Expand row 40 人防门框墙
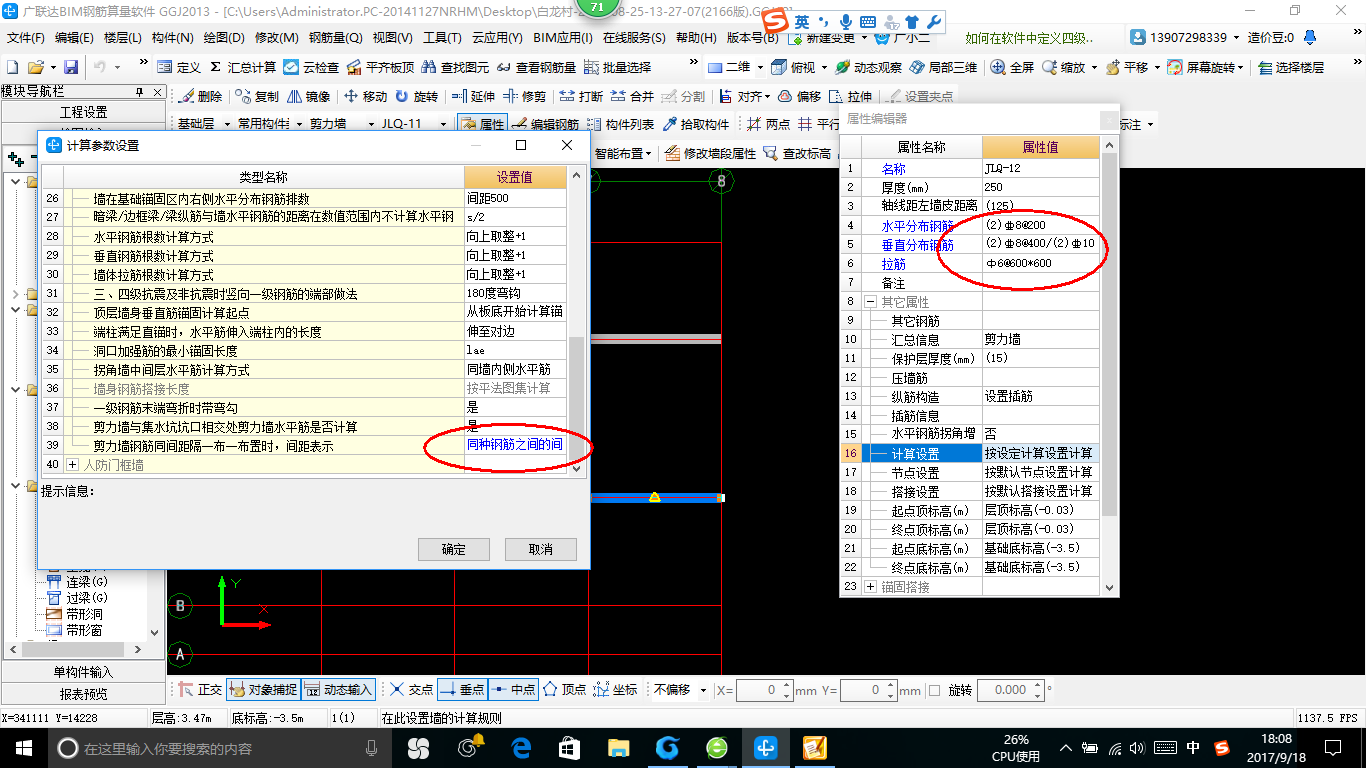Image resolution: width=1366 pixels, height=768 pixels. click(x=72, y=465)
